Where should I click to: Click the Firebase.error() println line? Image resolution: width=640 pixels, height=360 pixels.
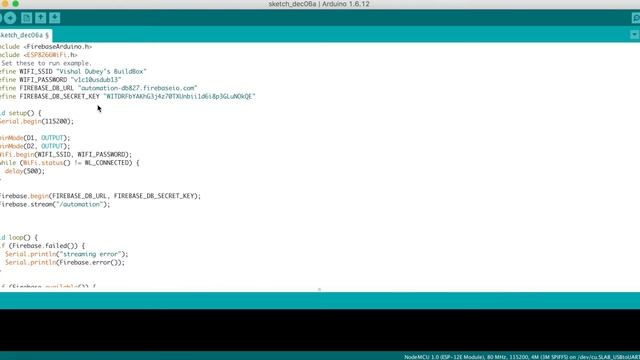coord(65,262)
